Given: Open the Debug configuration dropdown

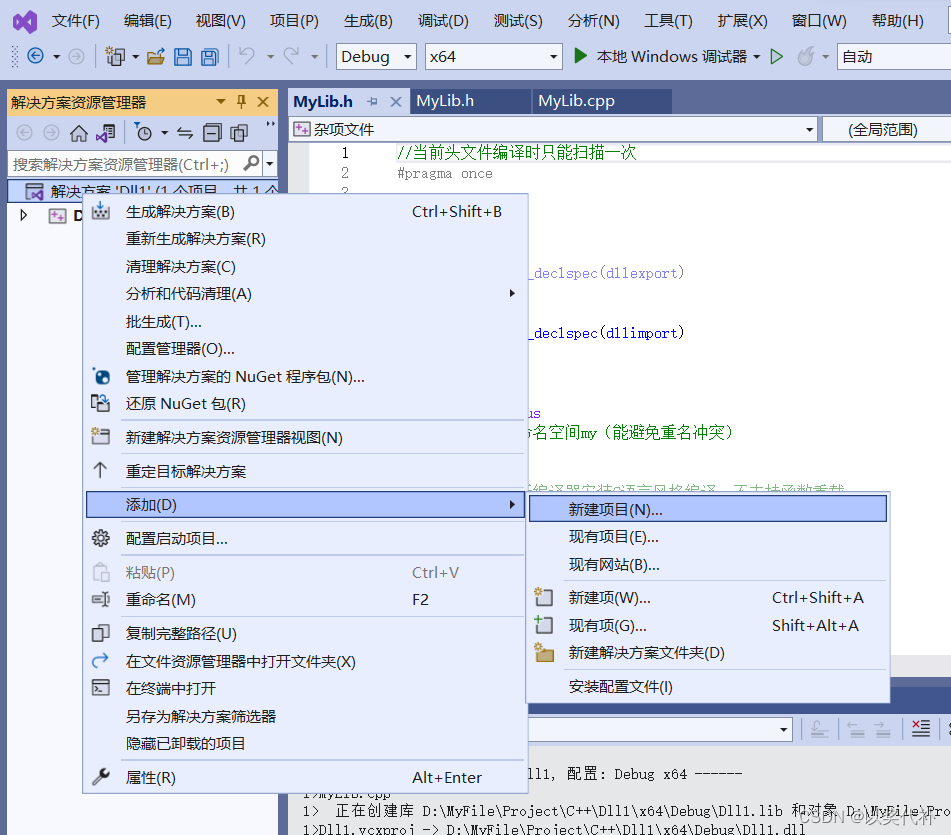Looking at the screenshot, I should pyautogui.click(x=375, y=57).
